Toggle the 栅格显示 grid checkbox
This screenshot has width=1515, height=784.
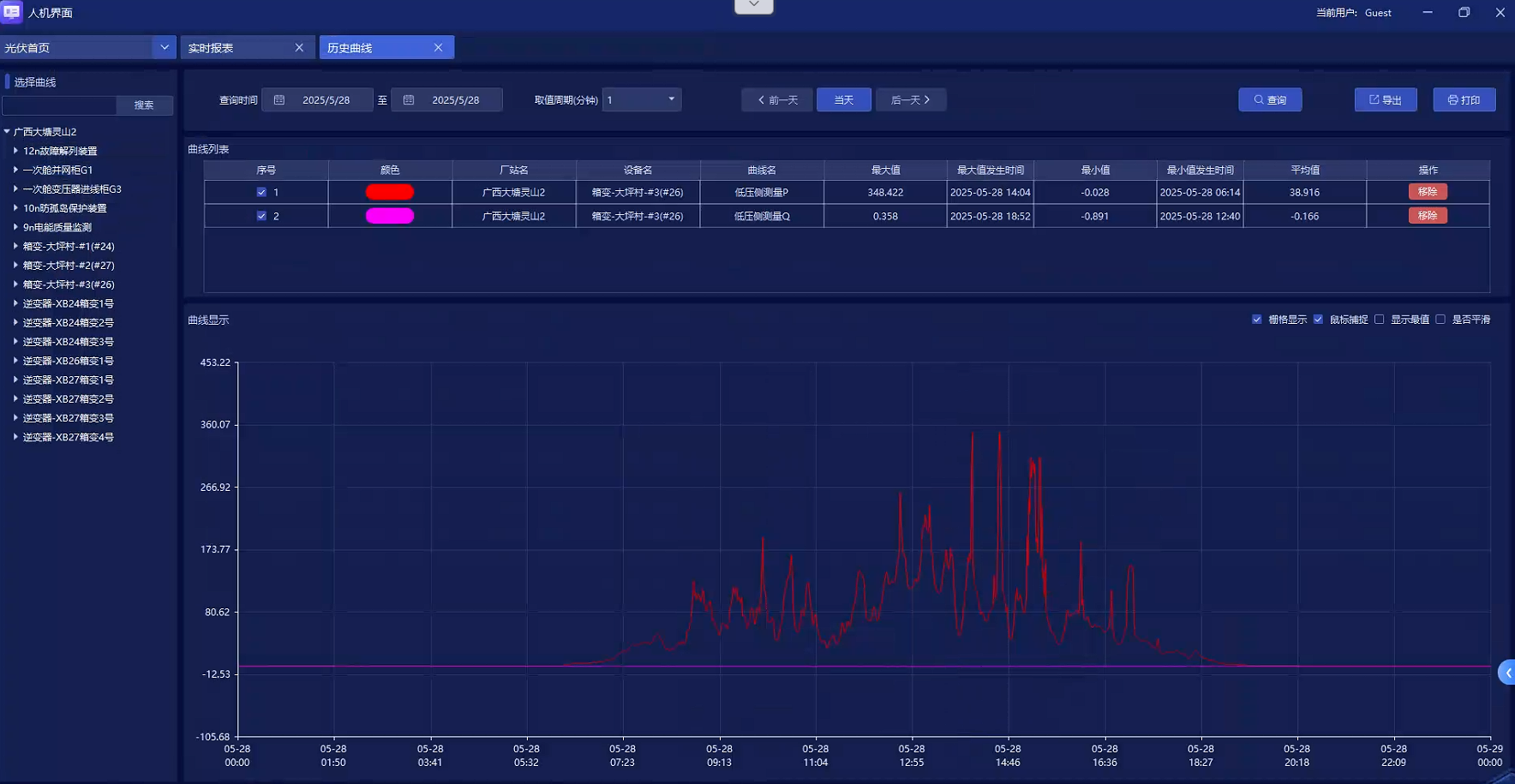1257,320
